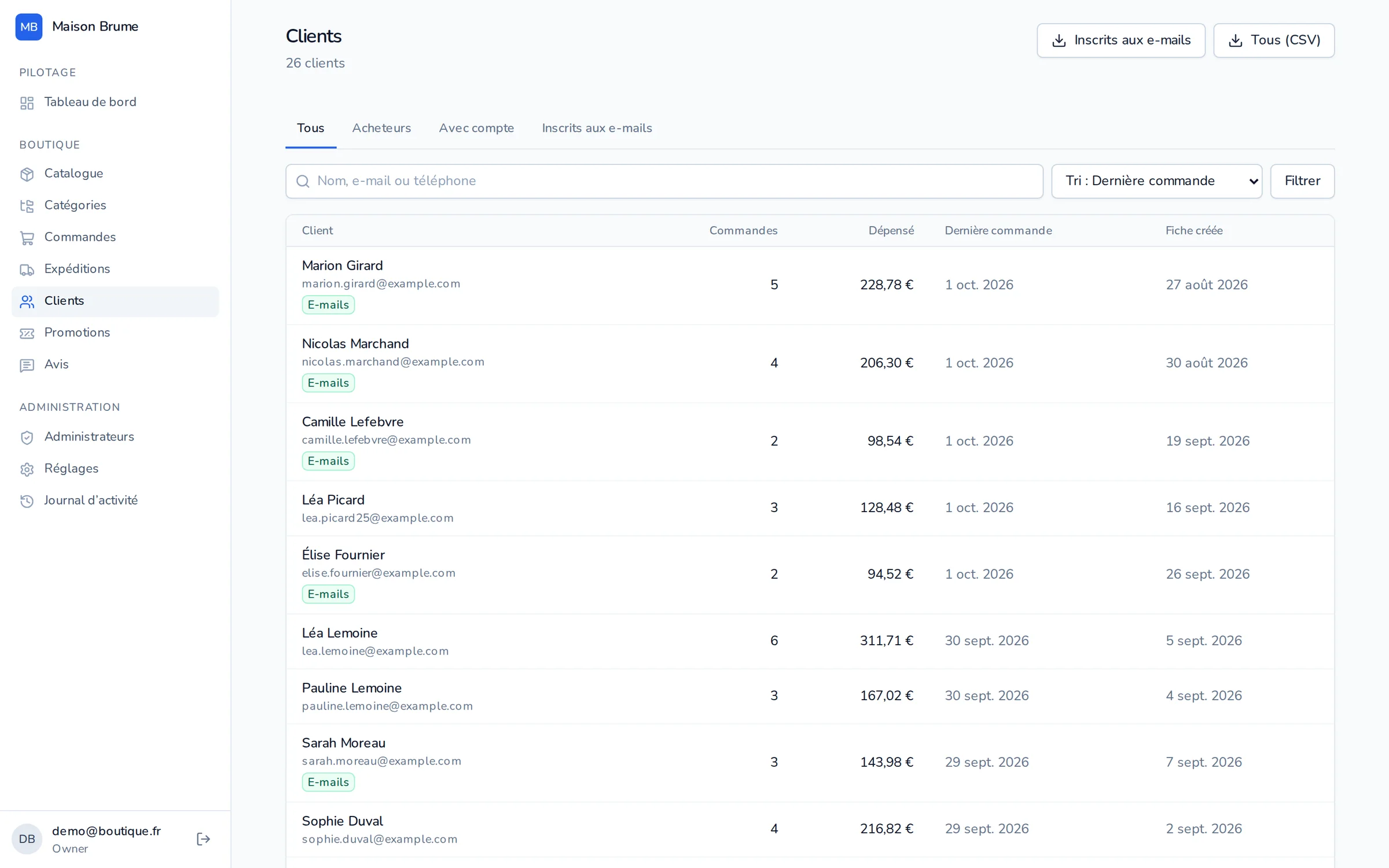This screenshot has width=1389, height=868.
Task: Click the Dernière commande column header
Action: coord(998,231)
